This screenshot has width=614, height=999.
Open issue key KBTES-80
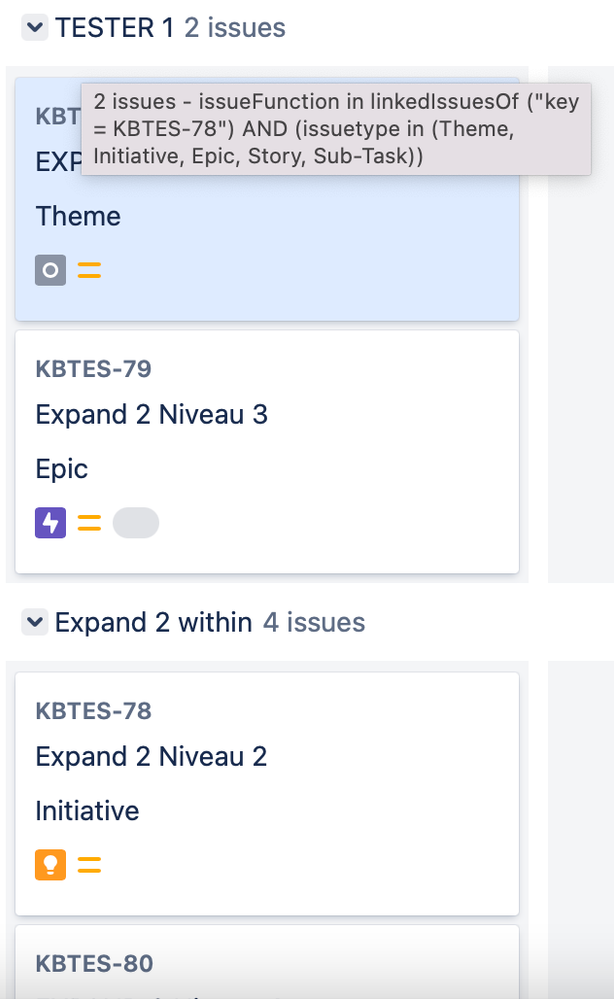[x=94, y=964]
